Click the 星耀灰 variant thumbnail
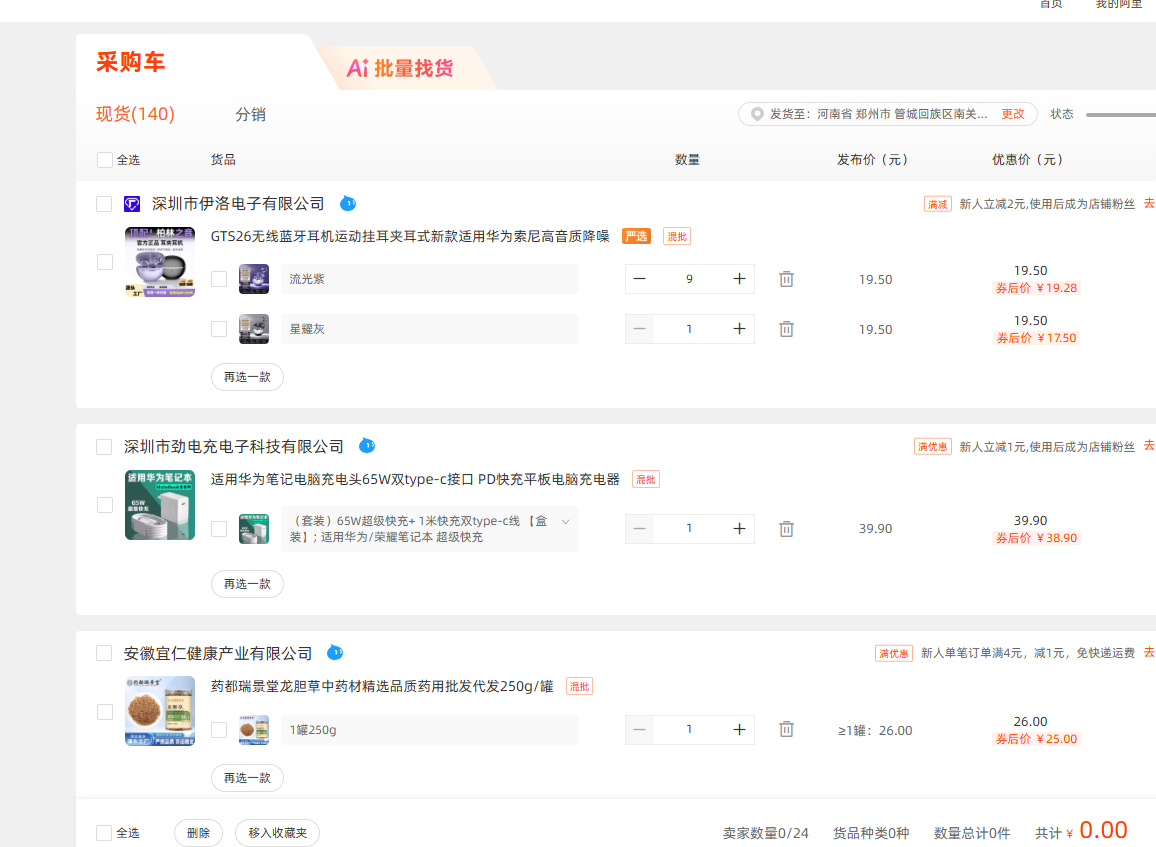 [254, 329]
